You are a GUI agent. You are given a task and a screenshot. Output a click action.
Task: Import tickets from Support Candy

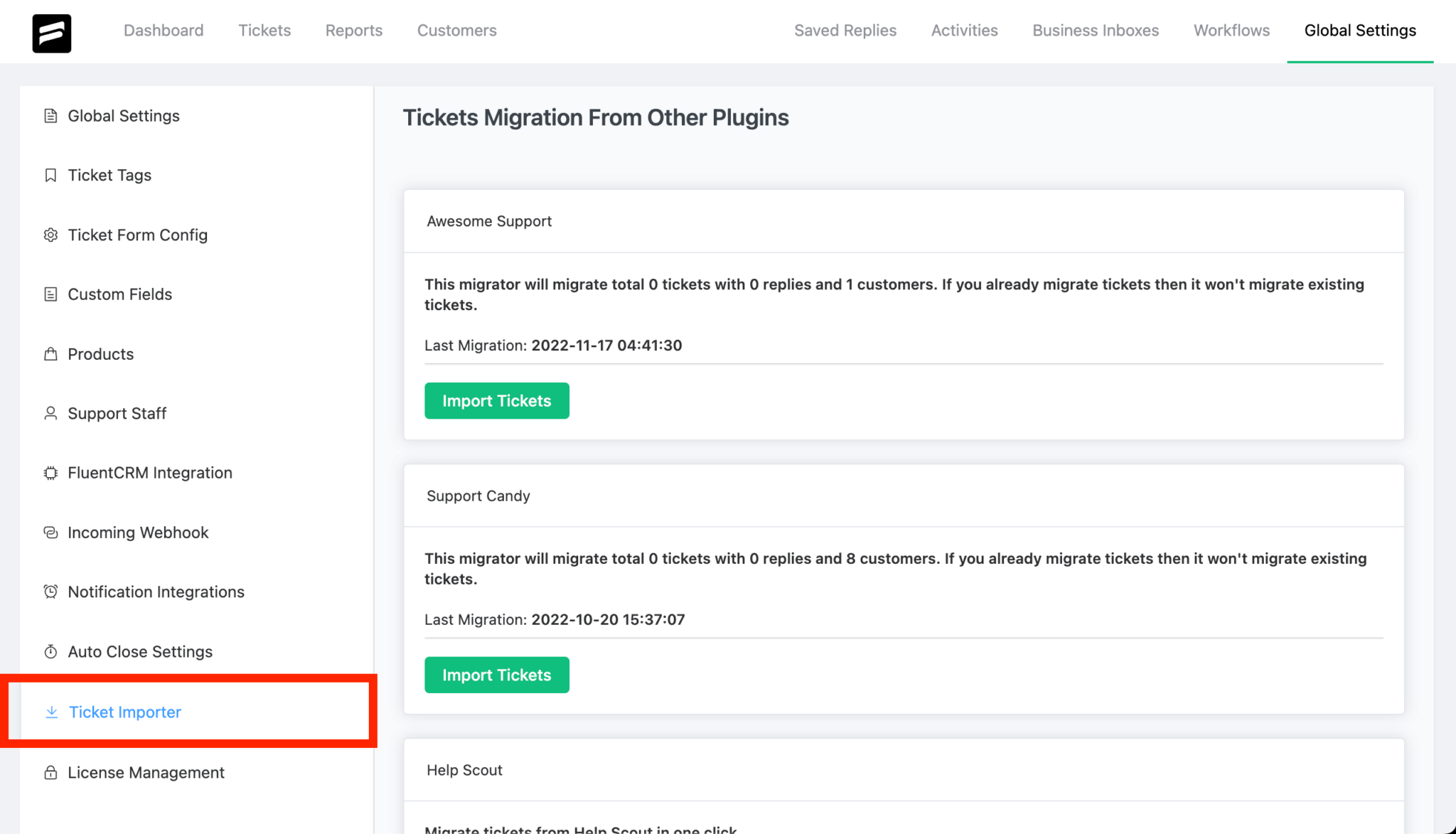coord(496,675)
